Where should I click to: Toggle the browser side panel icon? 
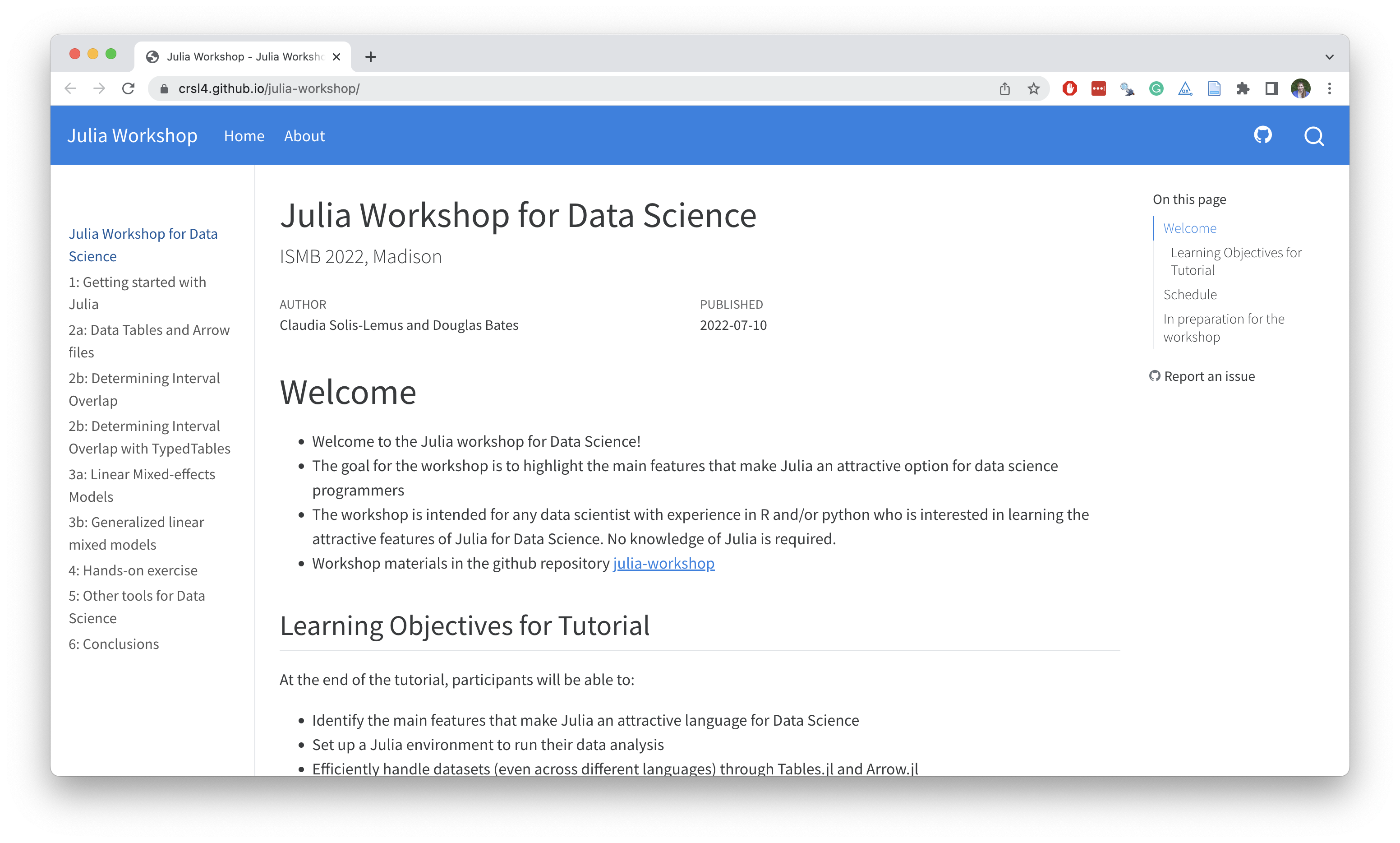click(1272, 88)
